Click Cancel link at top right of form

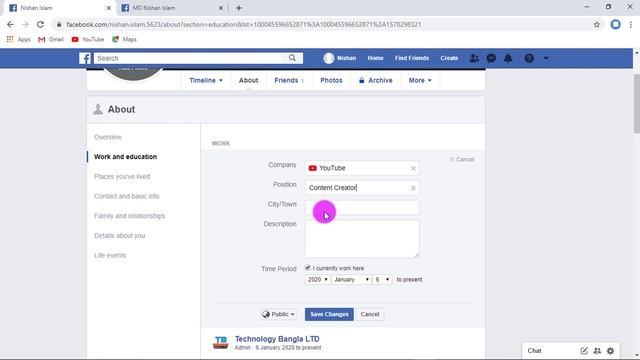[x=462, y=159]
